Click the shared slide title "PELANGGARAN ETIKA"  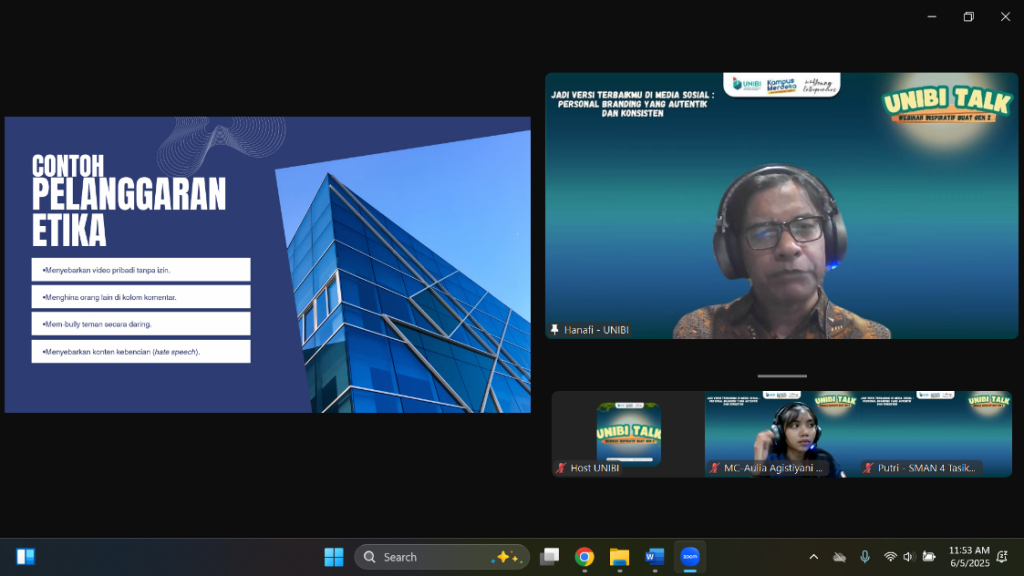tap(129, 213)
